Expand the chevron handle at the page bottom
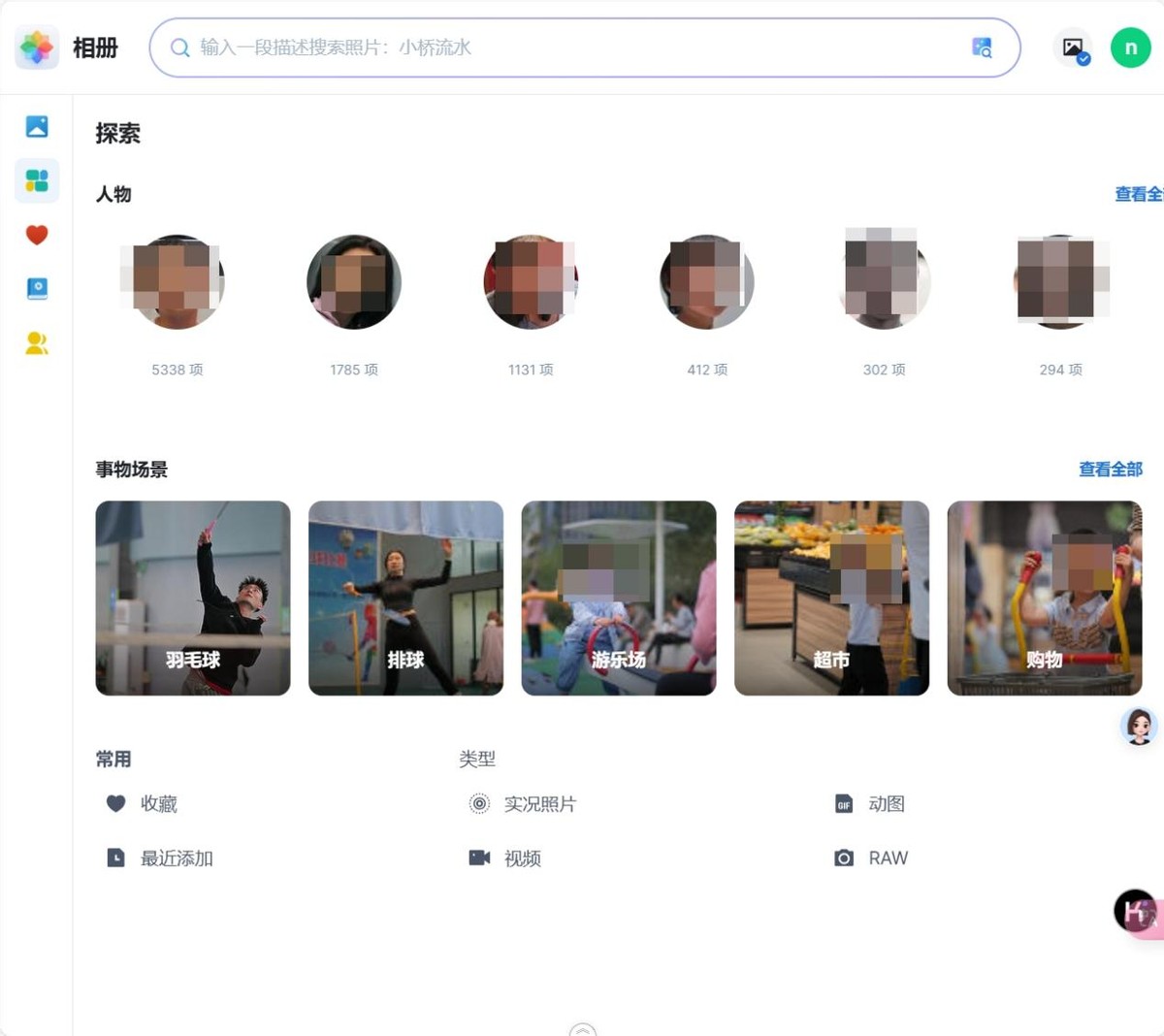Viewport: 1164px width, 1036px height. [x=582, y=1029]
